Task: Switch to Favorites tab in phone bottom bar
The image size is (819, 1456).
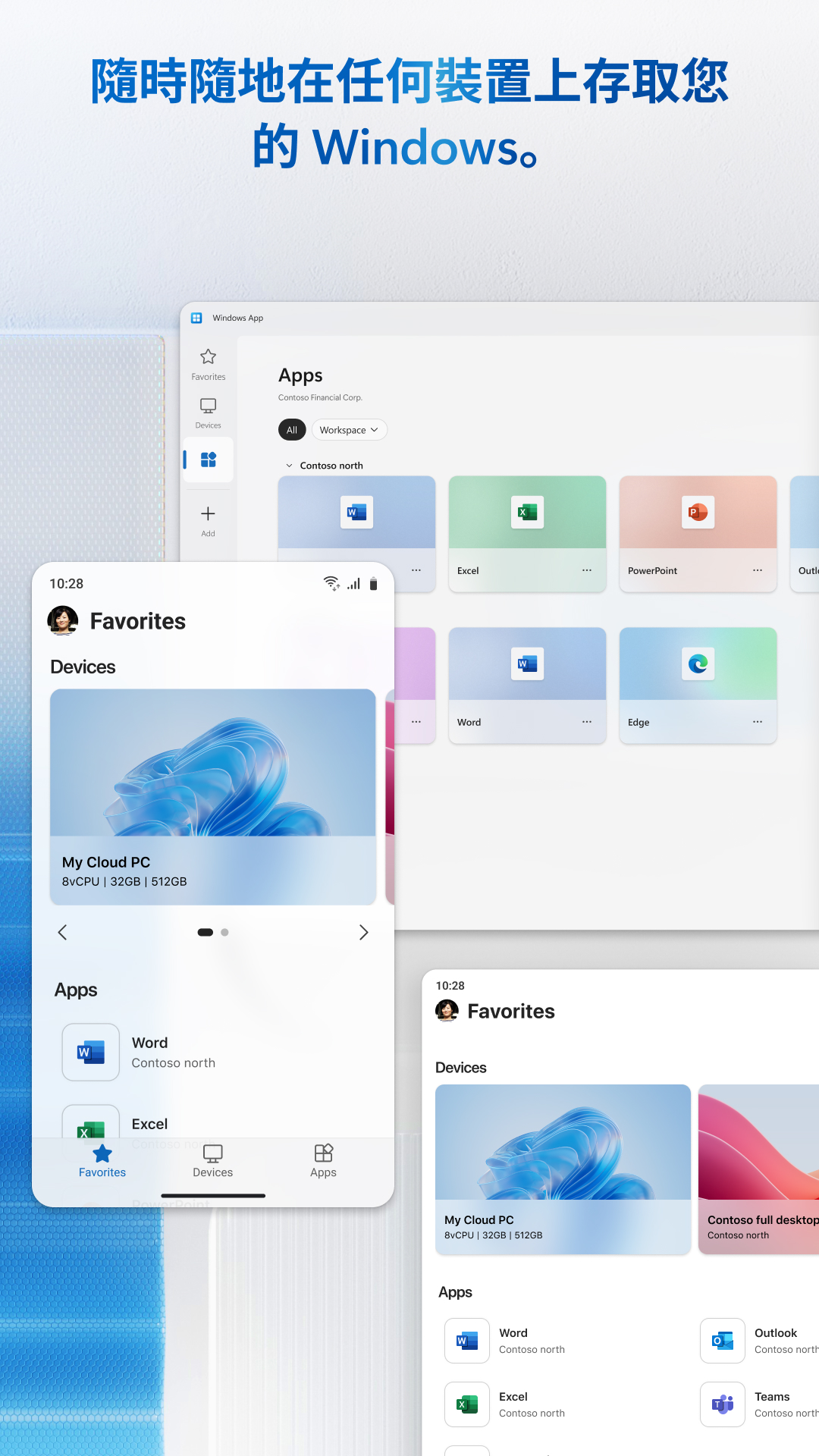Action: pos(102,1161)
